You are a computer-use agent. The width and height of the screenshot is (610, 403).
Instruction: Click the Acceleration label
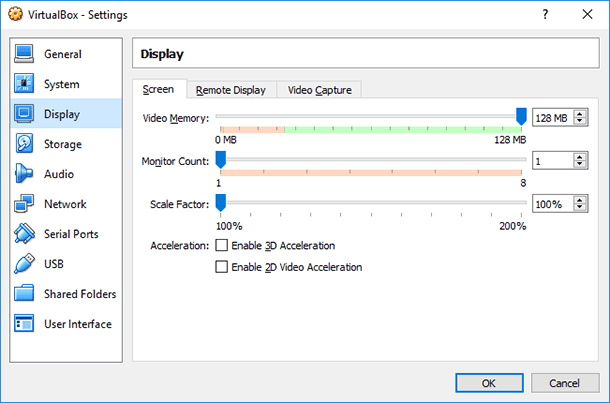click(180, 246)
